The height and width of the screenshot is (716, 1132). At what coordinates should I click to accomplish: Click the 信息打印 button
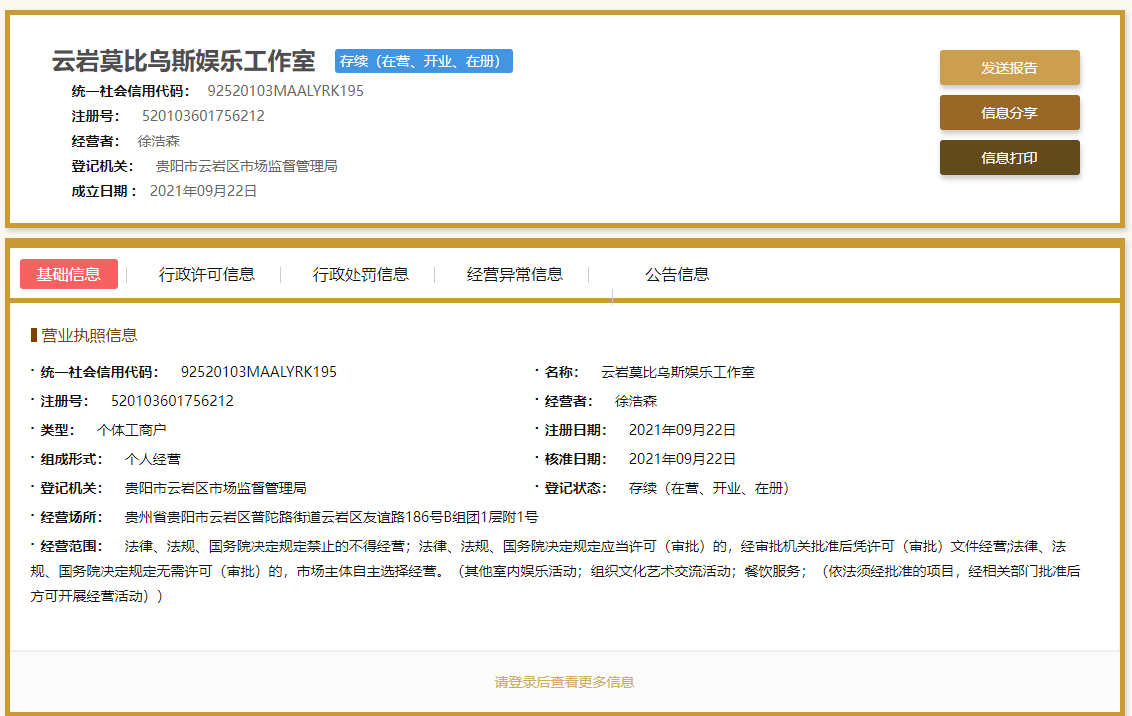[1009, 157]
